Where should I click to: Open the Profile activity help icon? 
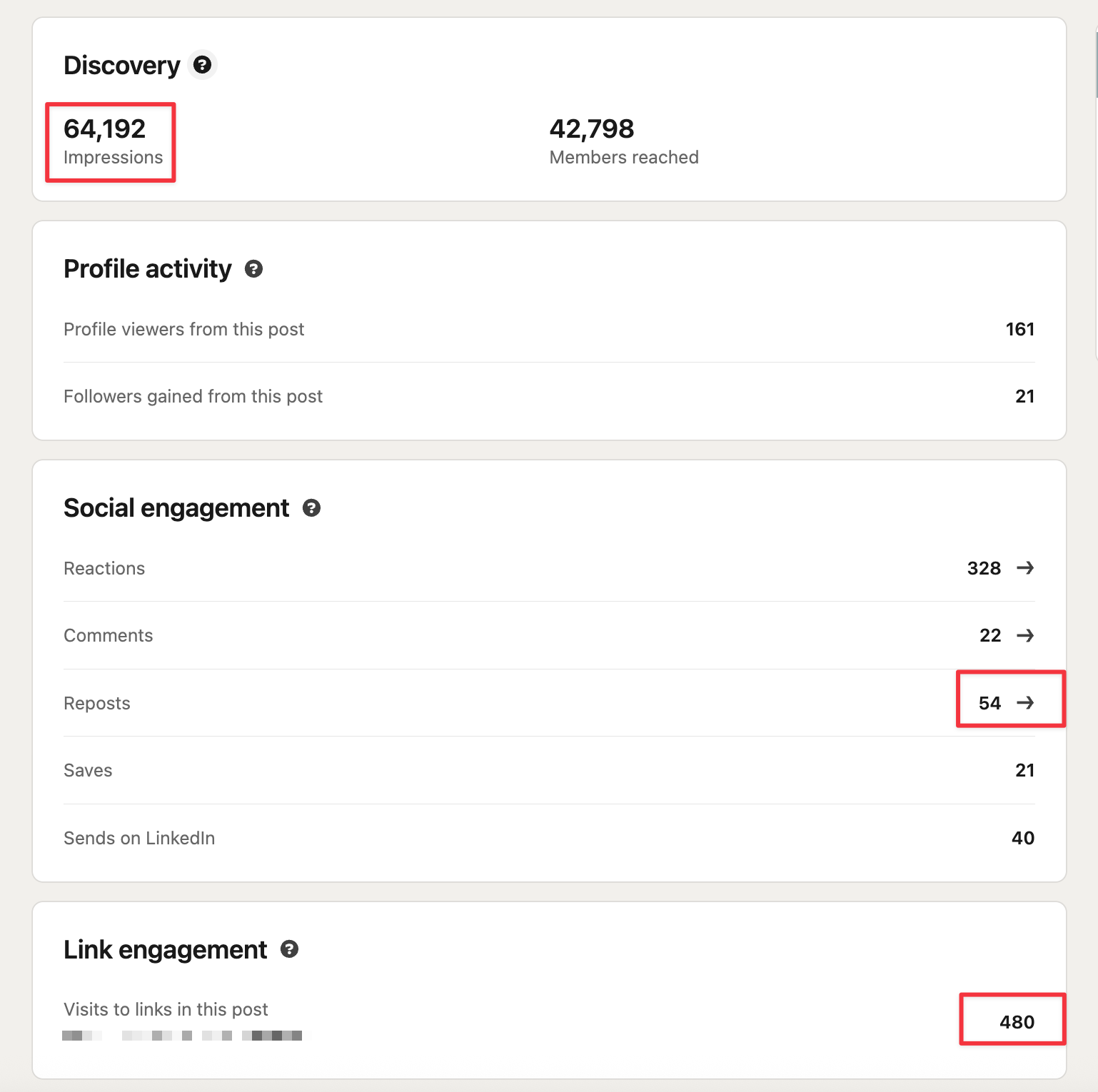[253, 268]
